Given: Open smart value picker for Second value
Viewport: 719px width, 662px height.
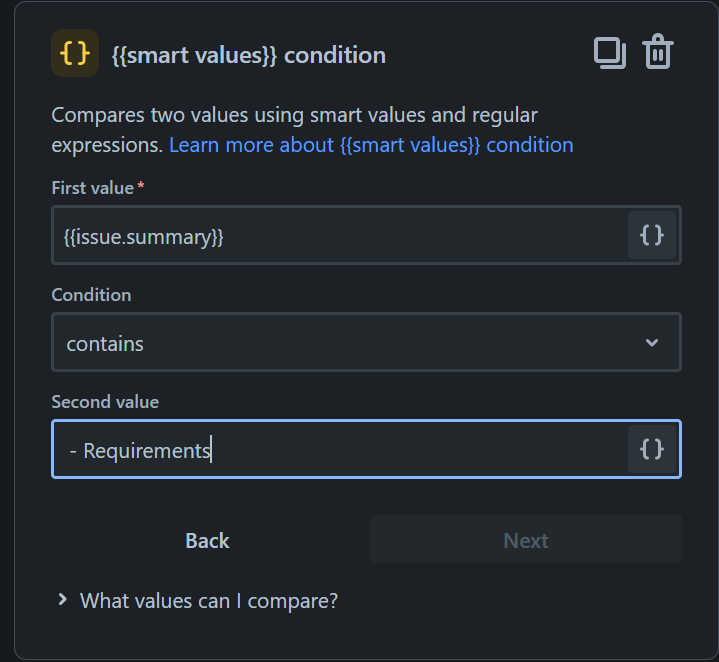Looking at the screenshot, I should 652,450.
